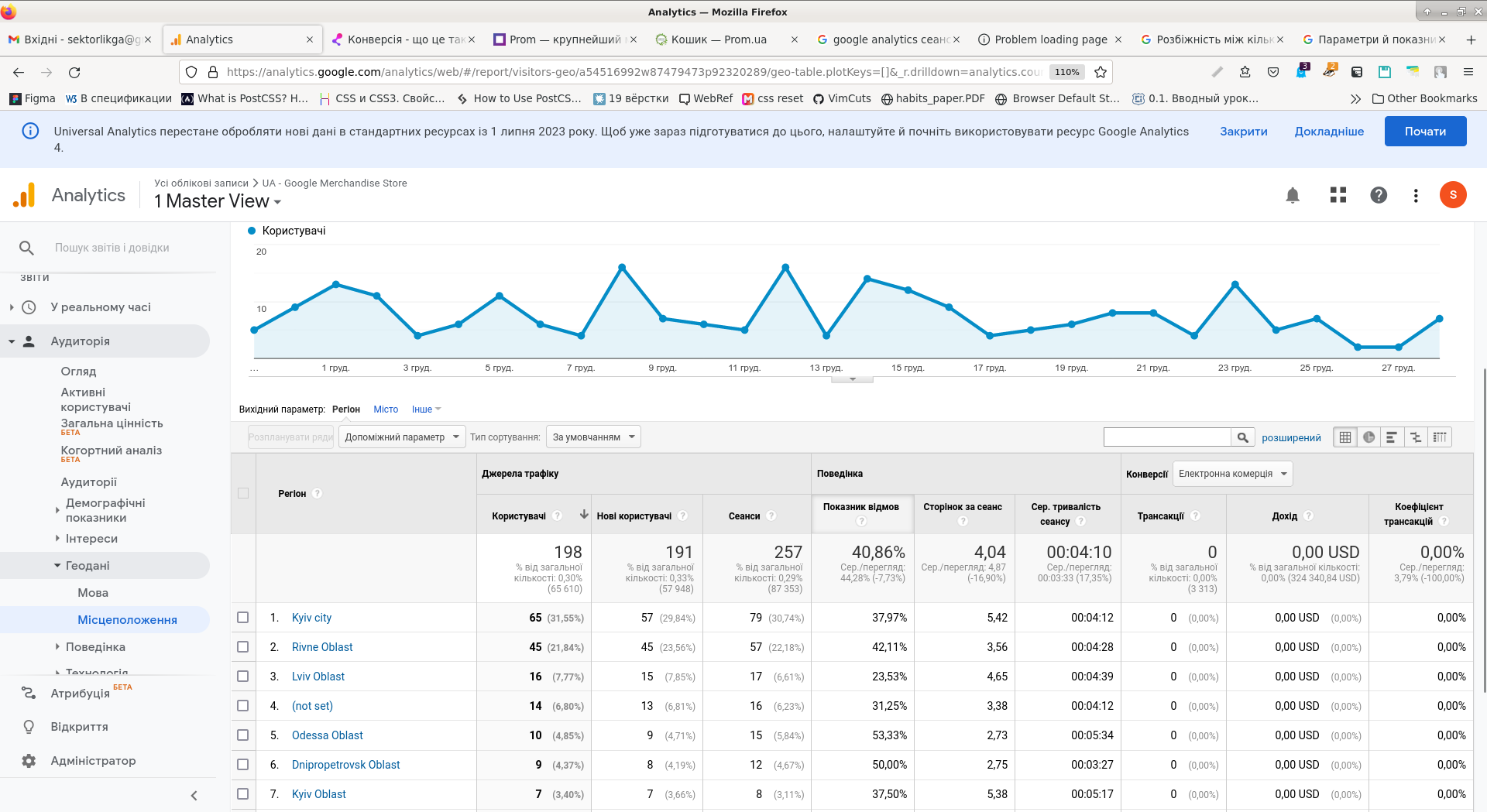The width and height of the screenshot is (1487, 812).
Task: Switch to the Місто primary dimension
Action: tap(386, 409)
